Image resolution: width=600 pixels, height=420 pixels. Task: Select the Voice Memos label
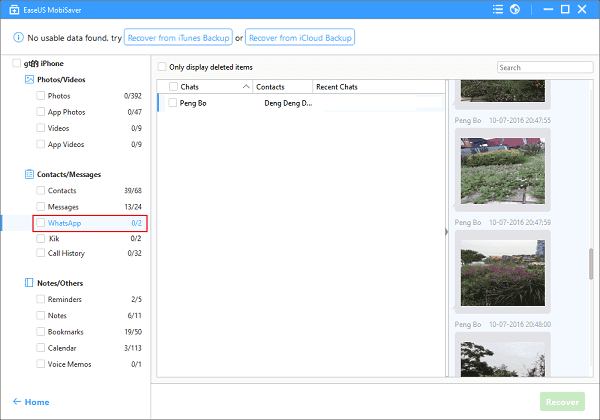click(70, 364)
